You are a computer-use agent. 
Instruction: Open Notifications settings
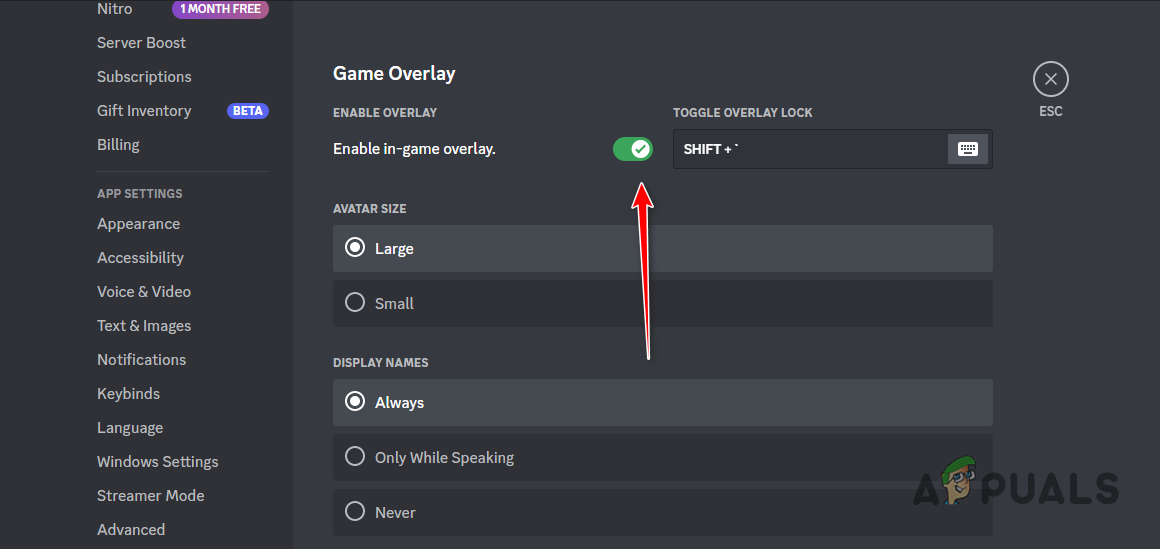point(141,360)
